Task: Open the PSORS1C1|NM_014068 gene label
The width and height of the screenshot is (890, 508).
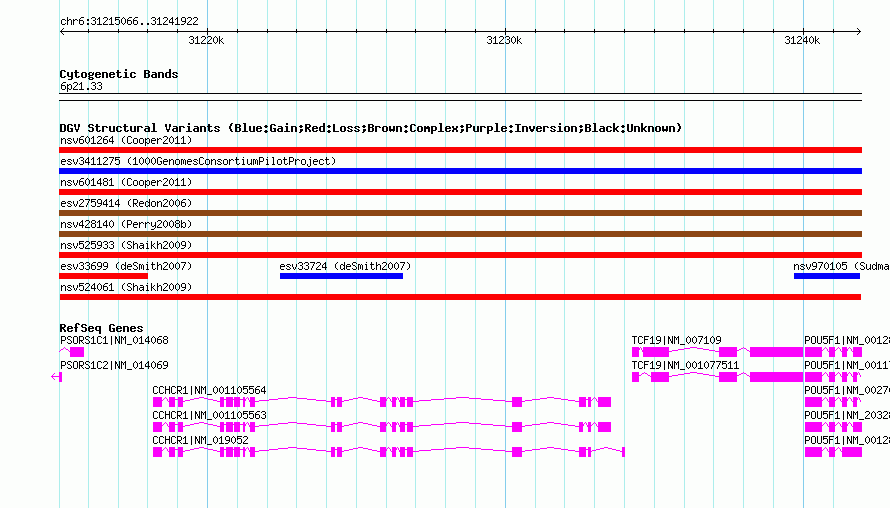Action: pyautogui.click(x=114, y=341)
